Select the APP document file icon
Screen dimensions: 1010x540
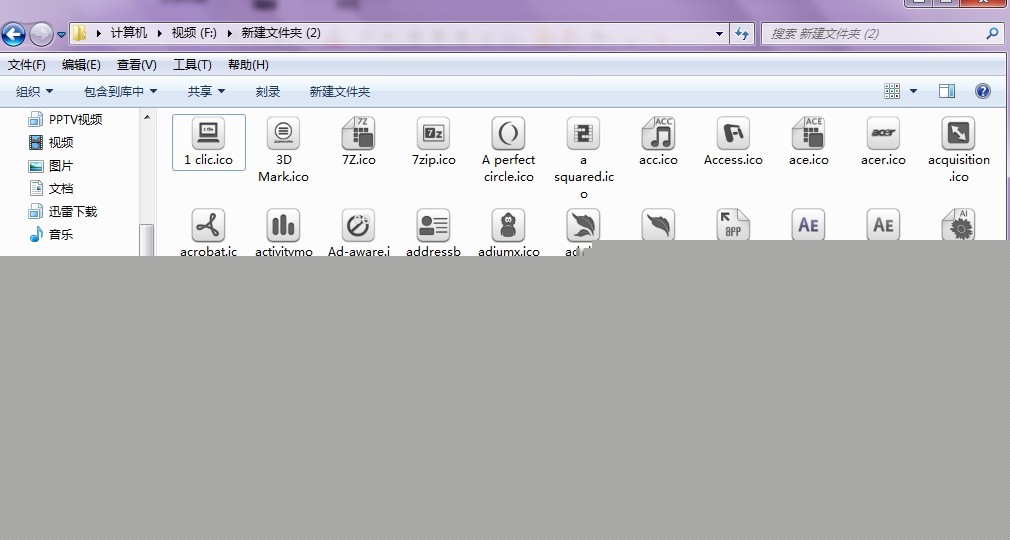coord(733,224)
